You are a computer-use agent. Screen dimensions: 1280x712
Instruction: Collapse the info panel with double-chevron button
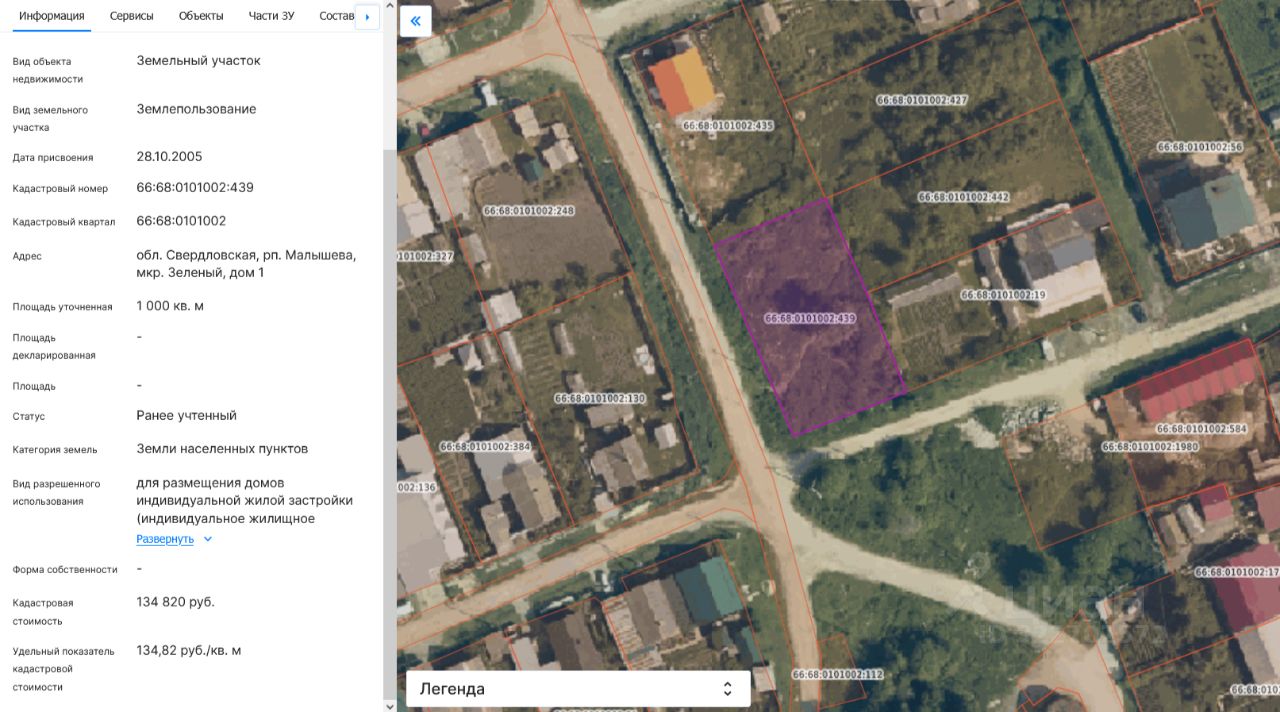415,21
